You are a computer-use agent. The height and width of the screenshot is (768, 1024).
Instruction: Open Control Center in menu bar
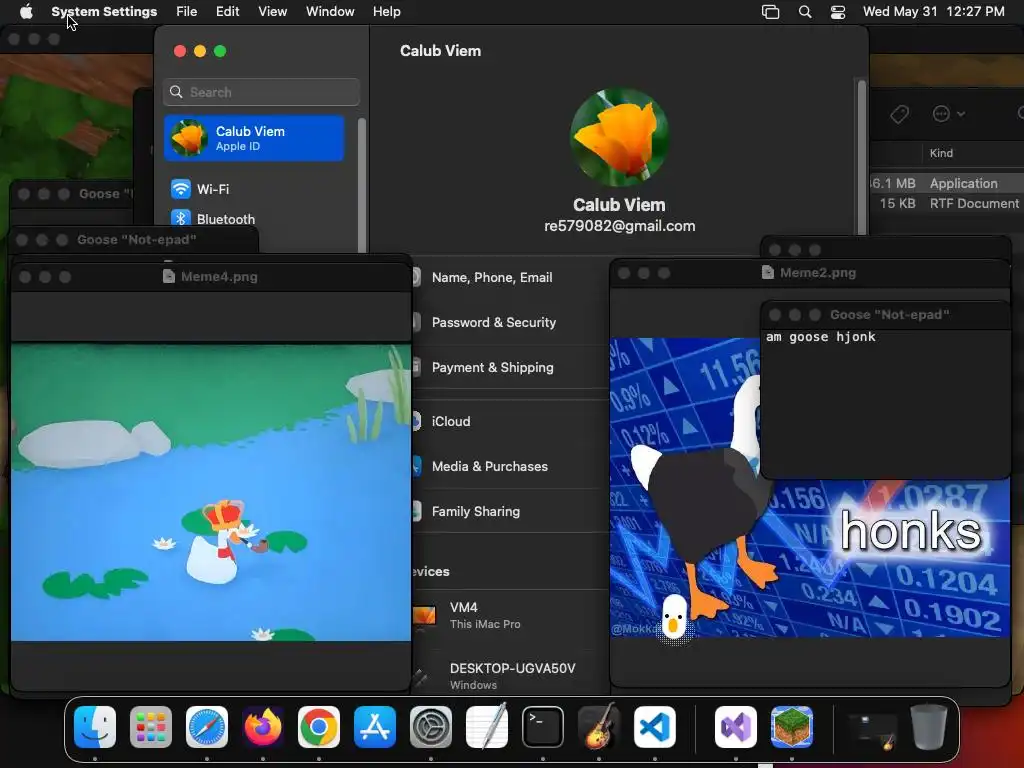838,12
